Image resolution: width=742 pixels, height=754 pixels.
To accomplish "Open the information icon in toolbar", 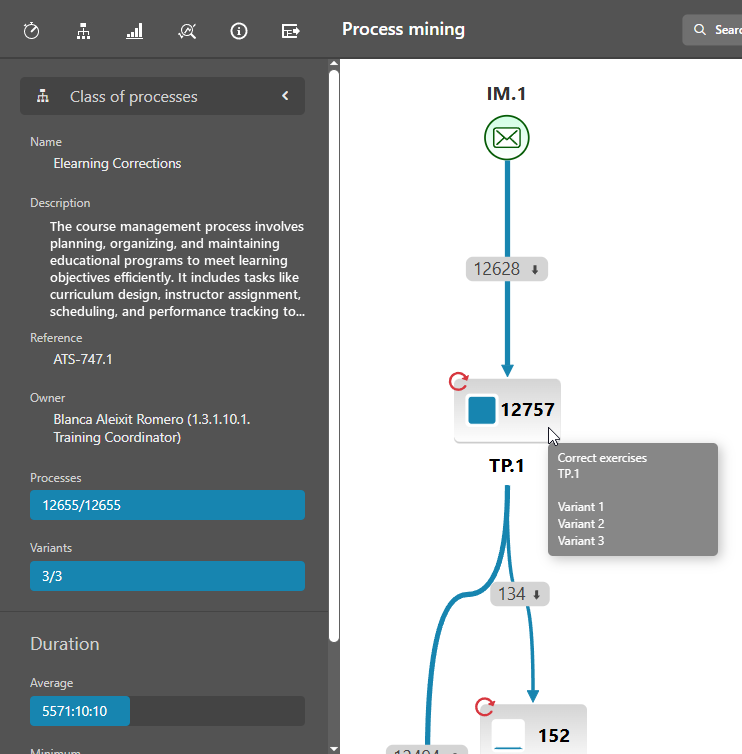I will tap(238, 31).
